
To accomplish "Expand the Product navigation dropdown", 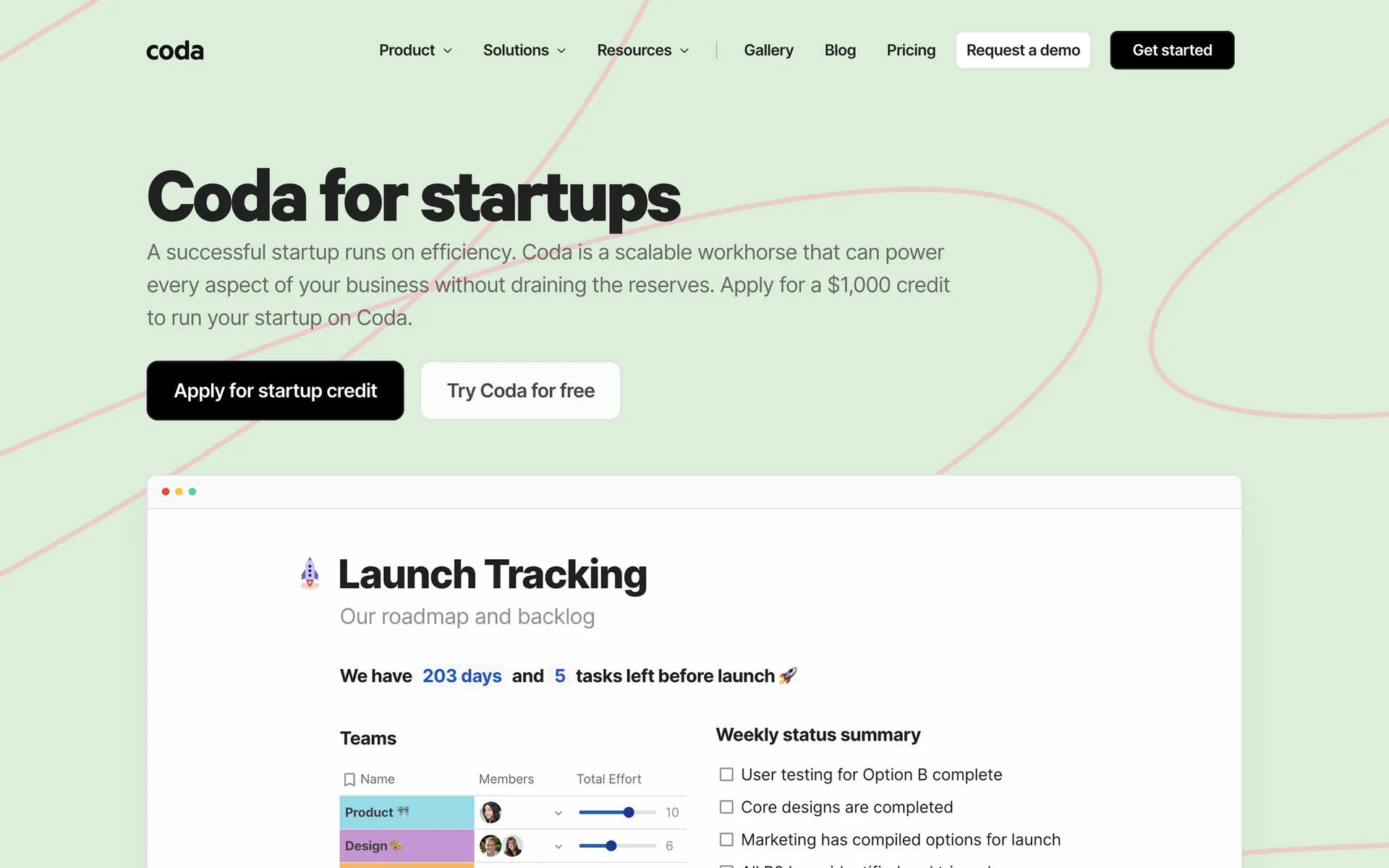I will (415, 51).
